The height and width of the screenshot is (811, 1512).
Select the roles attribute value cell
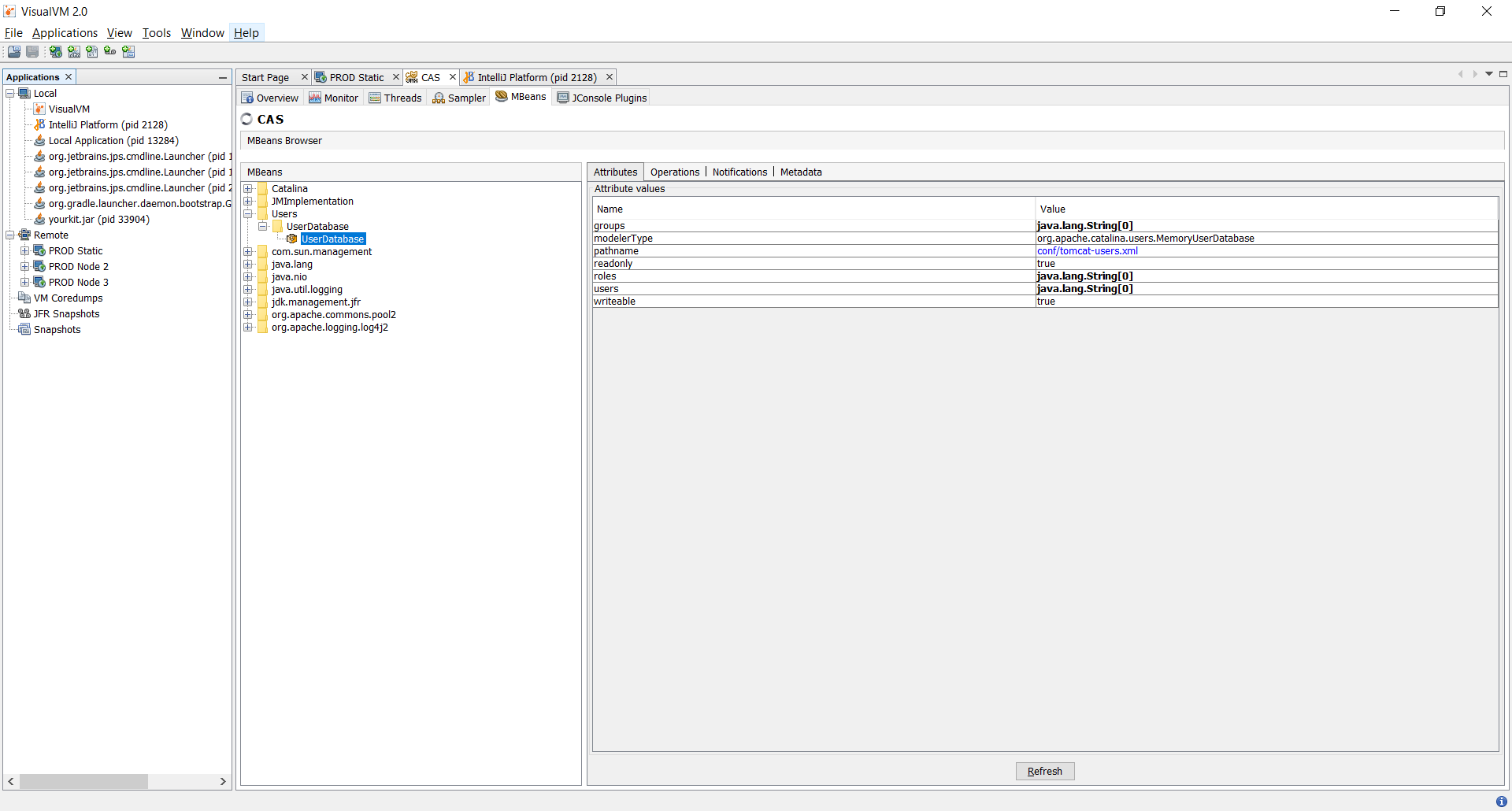tap(1266, 276)
